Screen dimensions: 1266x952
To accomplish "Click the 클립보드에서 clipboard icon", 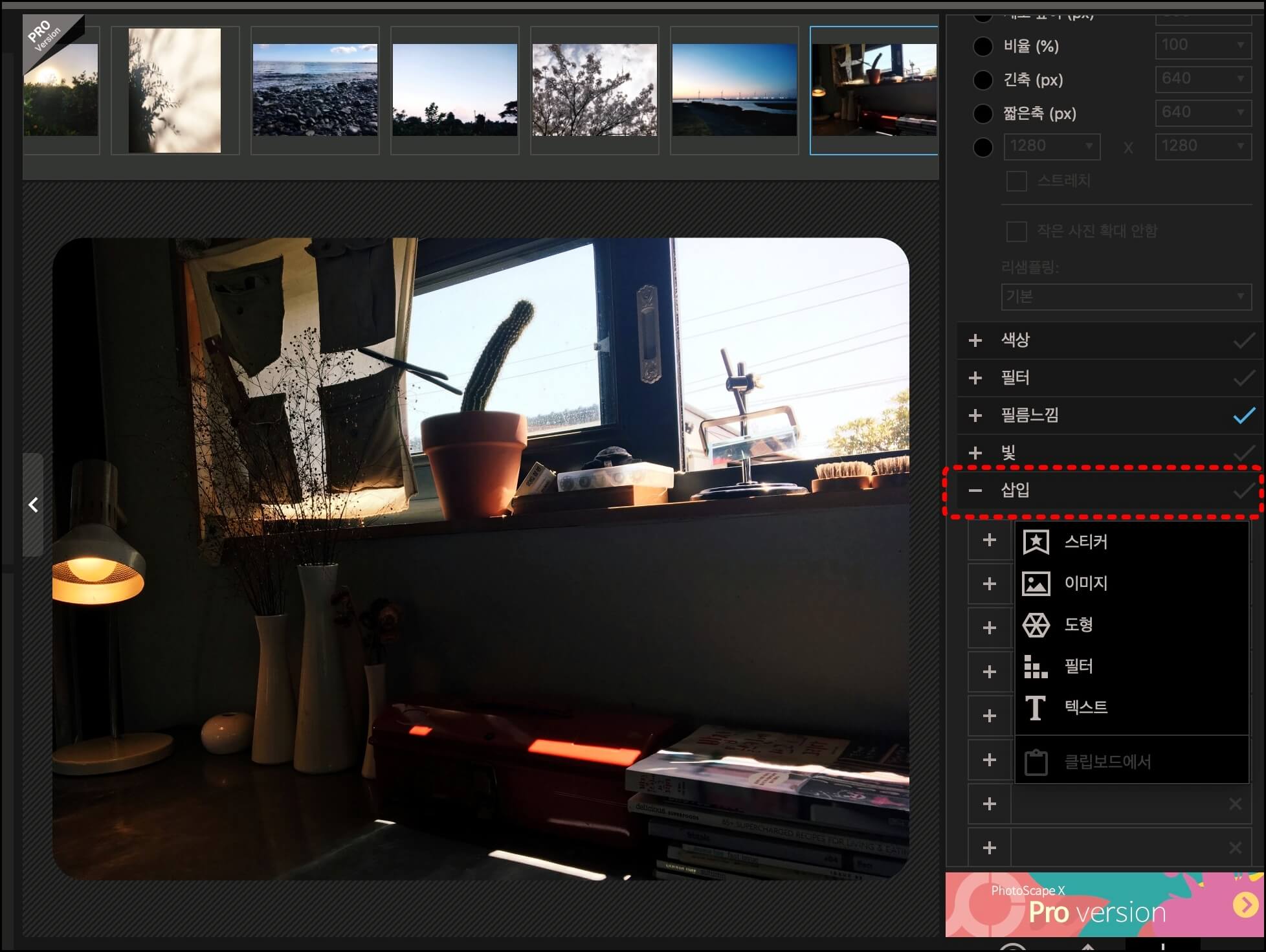I will click(x=1036, y=762).
